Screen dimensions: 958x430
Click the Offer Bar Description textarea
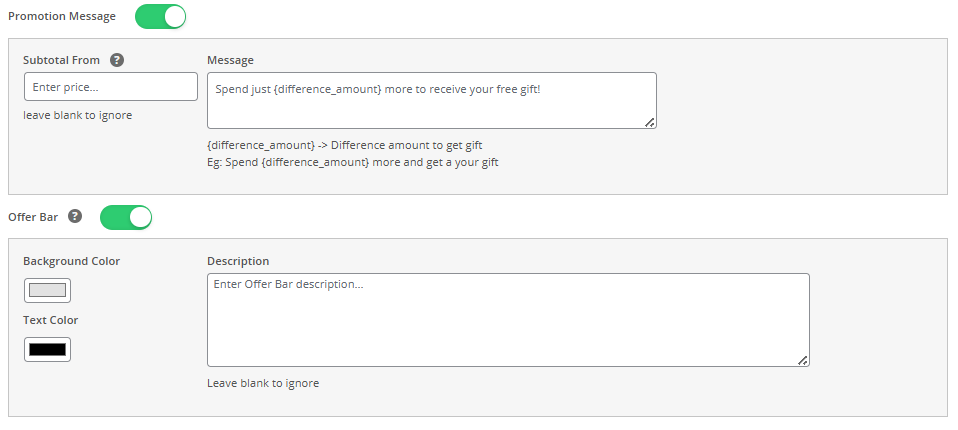pyautogui.click(x=508, y=320)
